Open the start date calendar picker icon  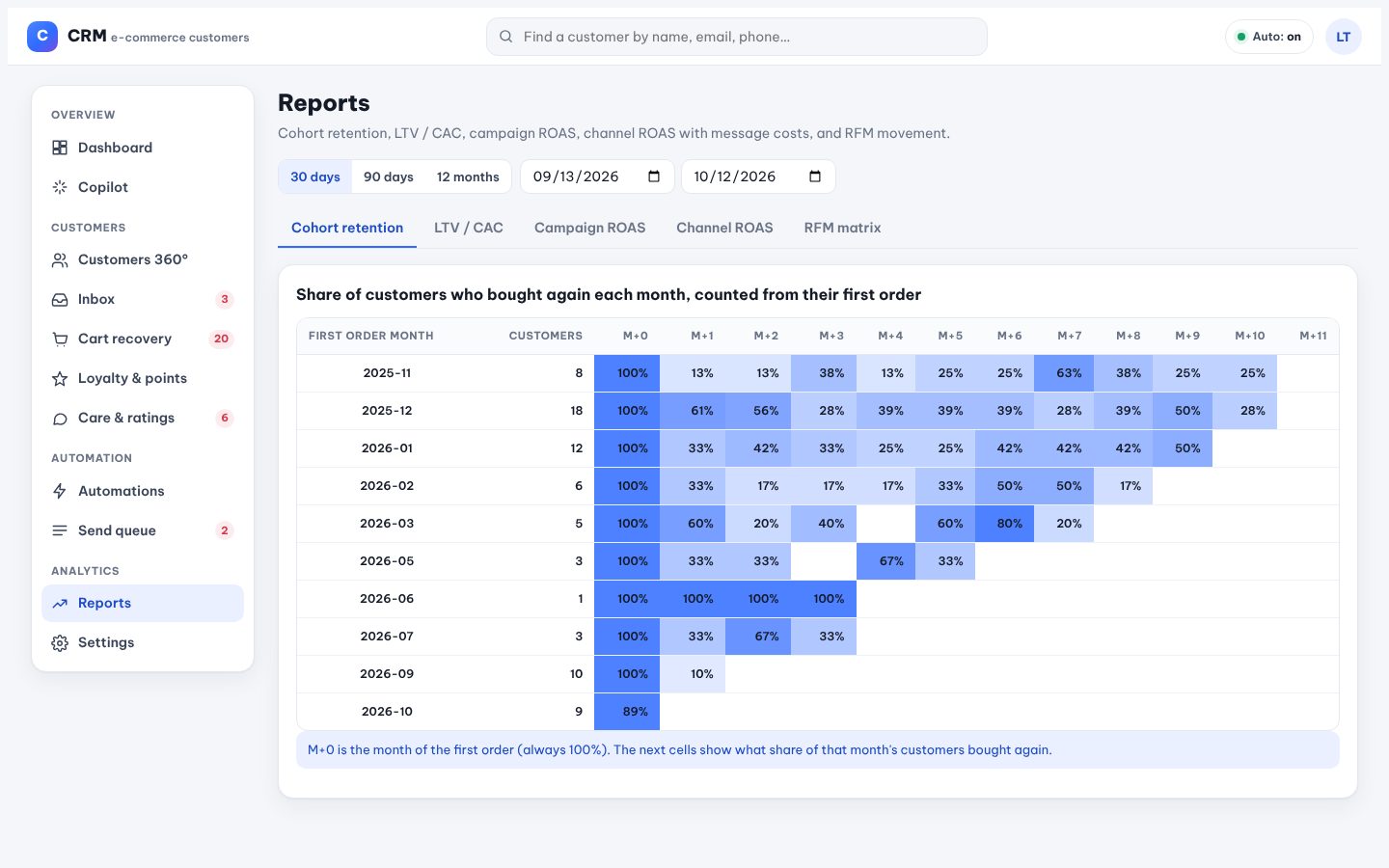click(x=654, y=176)
